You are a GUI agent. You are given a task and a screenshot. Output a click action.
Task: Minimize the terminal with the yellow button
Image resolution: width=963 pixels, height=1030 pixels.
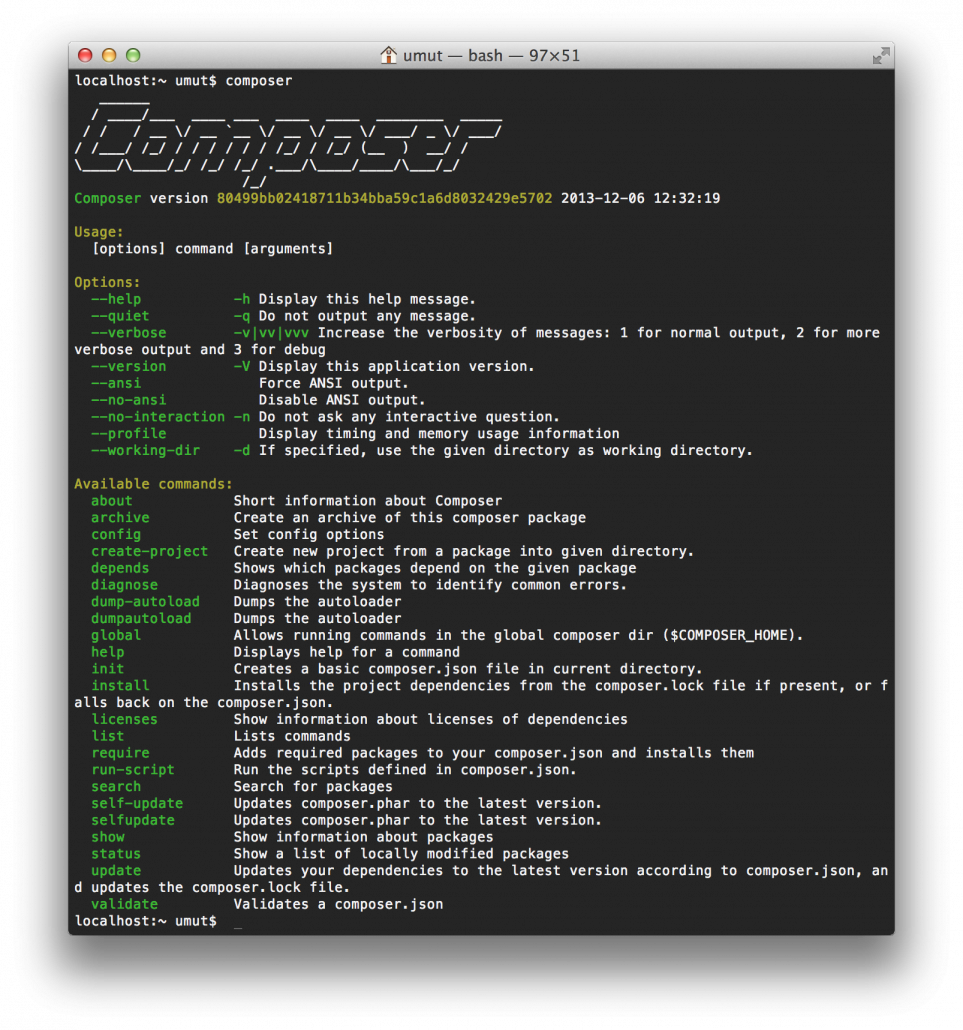tap(109, 55)
